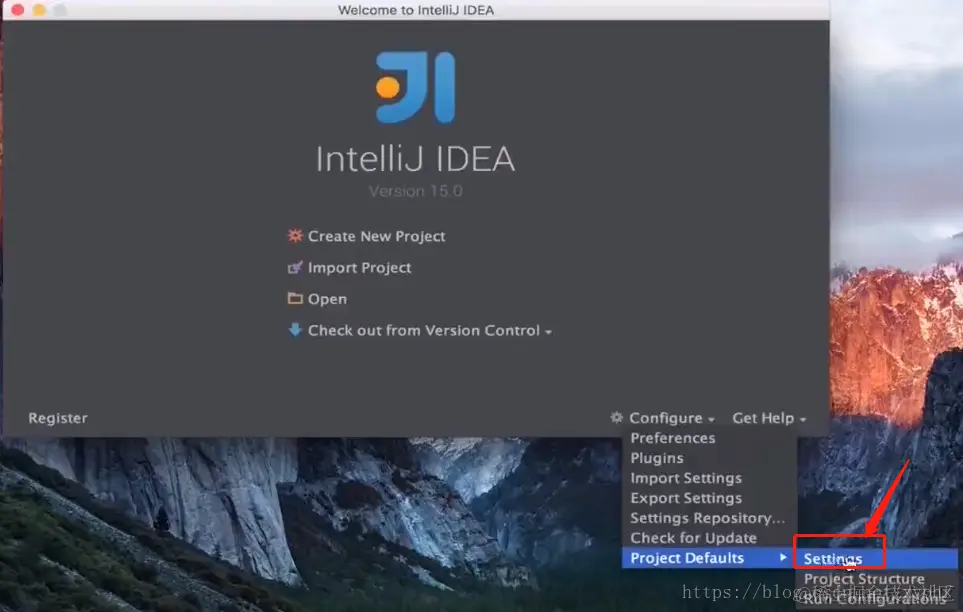The image size is (963, 612).
Task: Open Settings Repository... menu entry
Action: pyautogui.click(x=709, y=518)
